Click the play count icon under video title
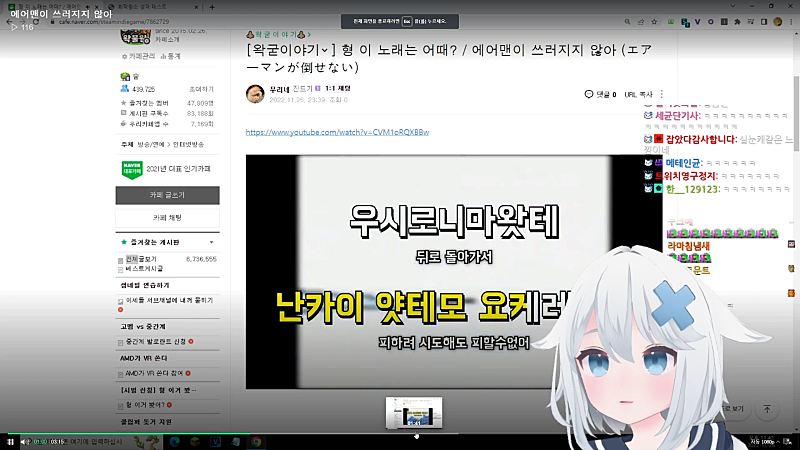The image size is (800, 450). pos(14,27)
